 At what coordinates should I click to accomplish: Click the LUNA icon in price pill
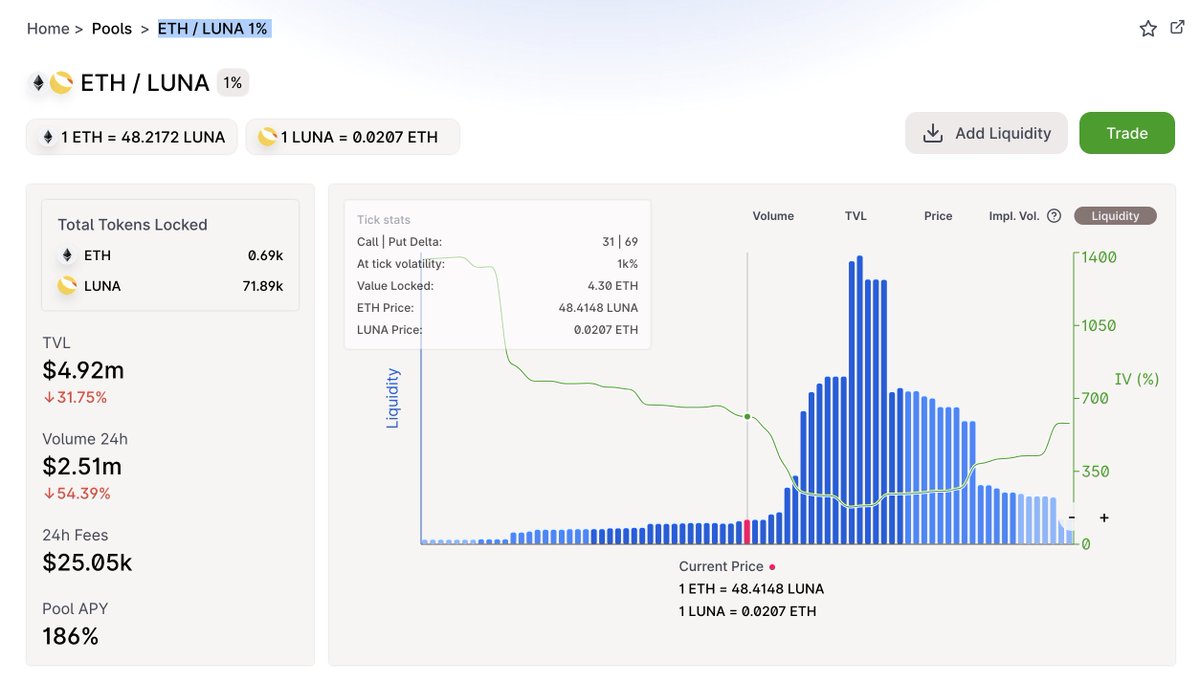267,137
